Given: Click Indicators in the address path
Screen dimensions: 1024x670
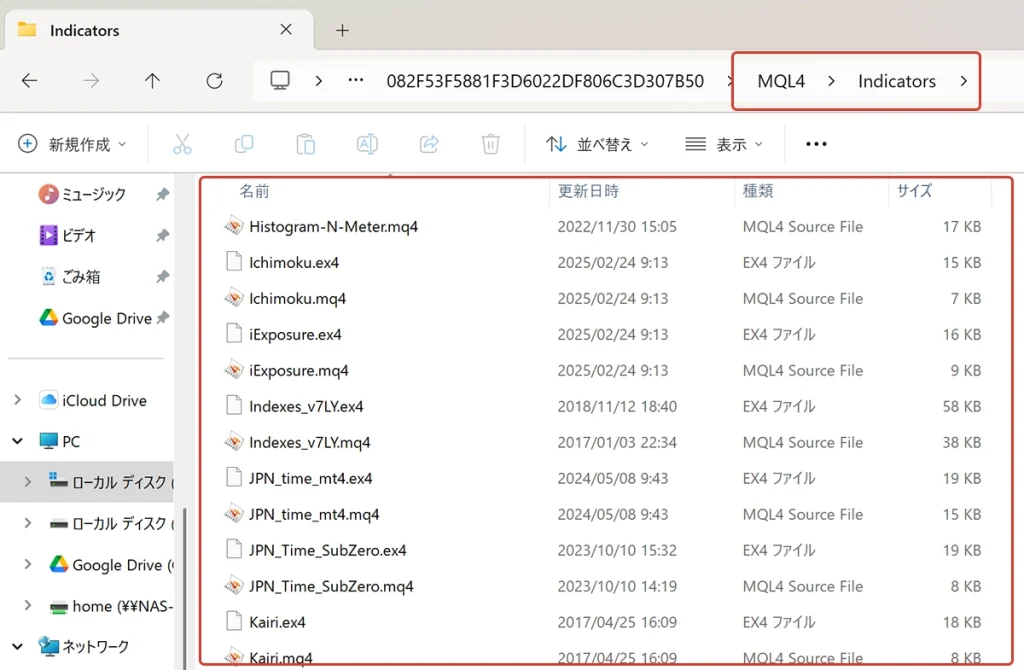Looking at the screenshot, I should (897, 81).
